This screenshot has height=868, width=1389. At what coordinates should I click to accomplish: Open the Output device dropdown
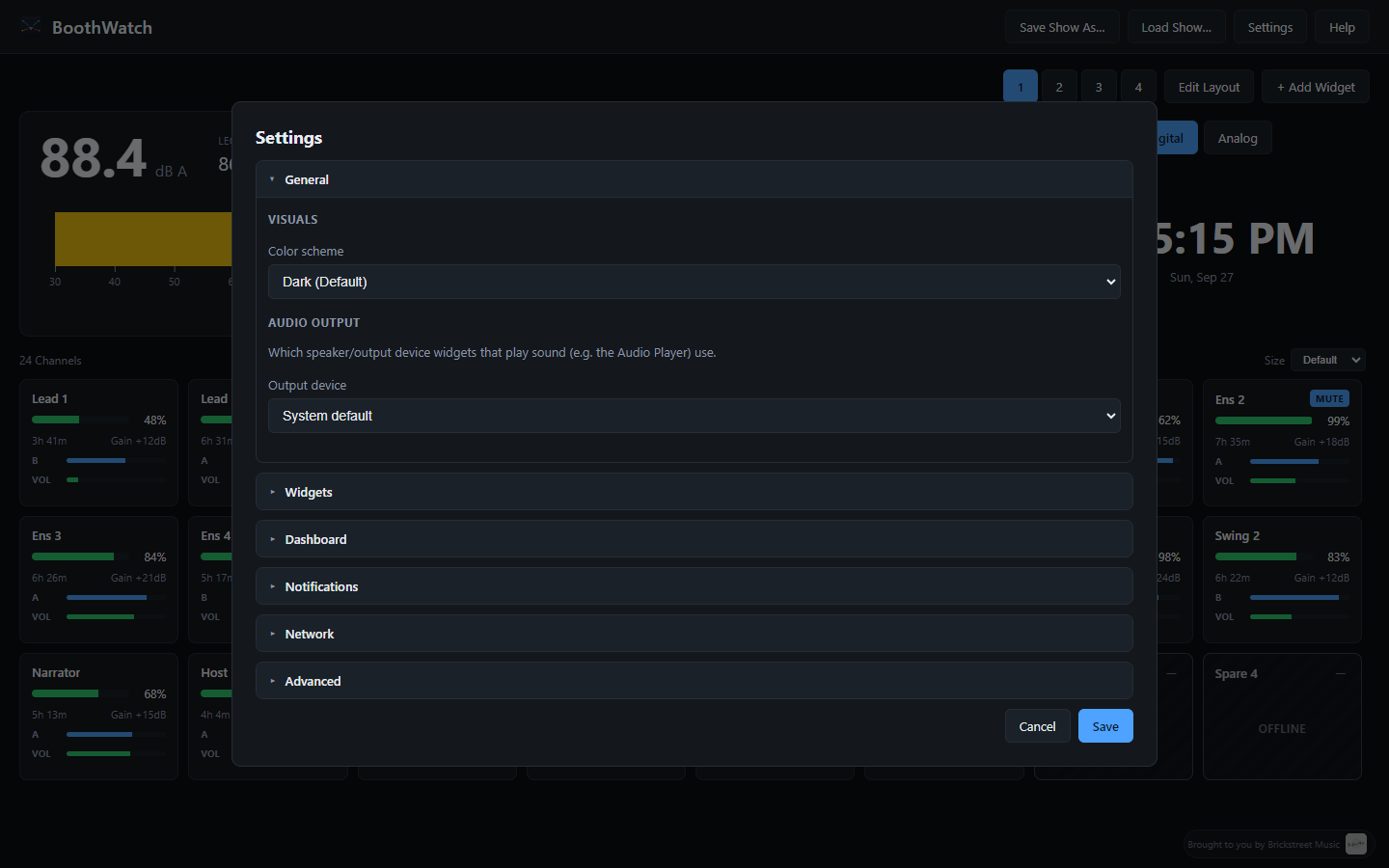pyautogui.click(x=694, y=416)
